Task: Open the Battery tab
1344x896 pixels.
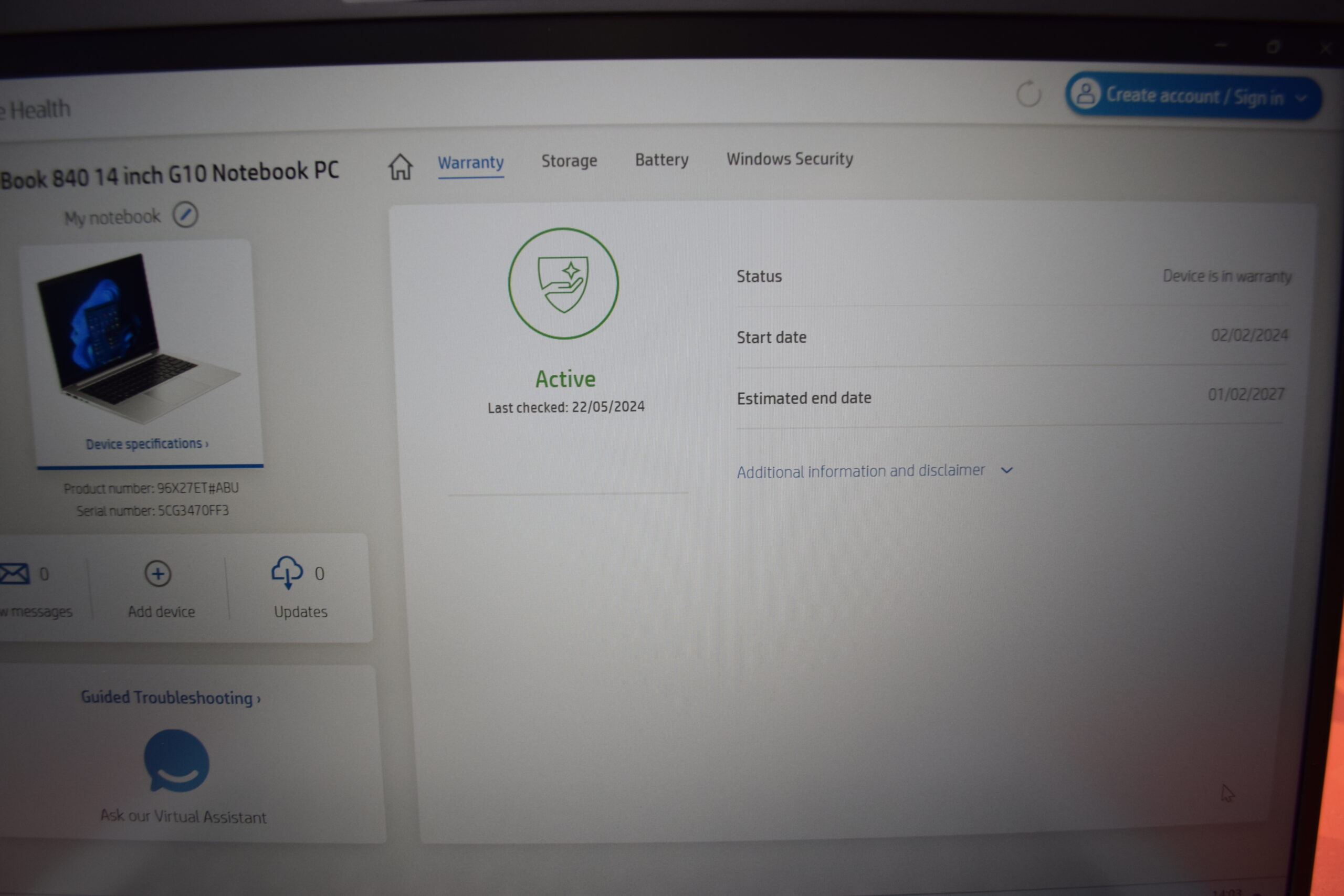Action: 661,160
